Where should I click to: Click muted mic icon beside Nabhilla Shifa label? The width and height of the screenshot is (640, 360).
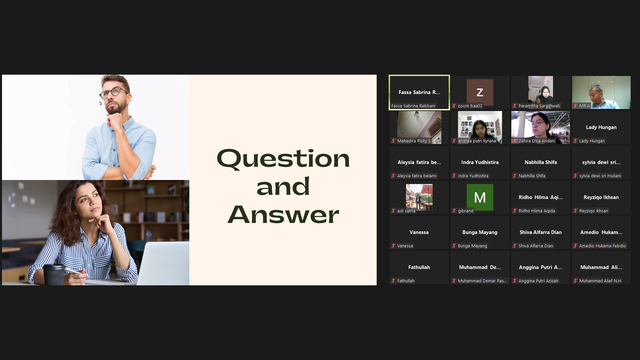click(x=515, y=176)
